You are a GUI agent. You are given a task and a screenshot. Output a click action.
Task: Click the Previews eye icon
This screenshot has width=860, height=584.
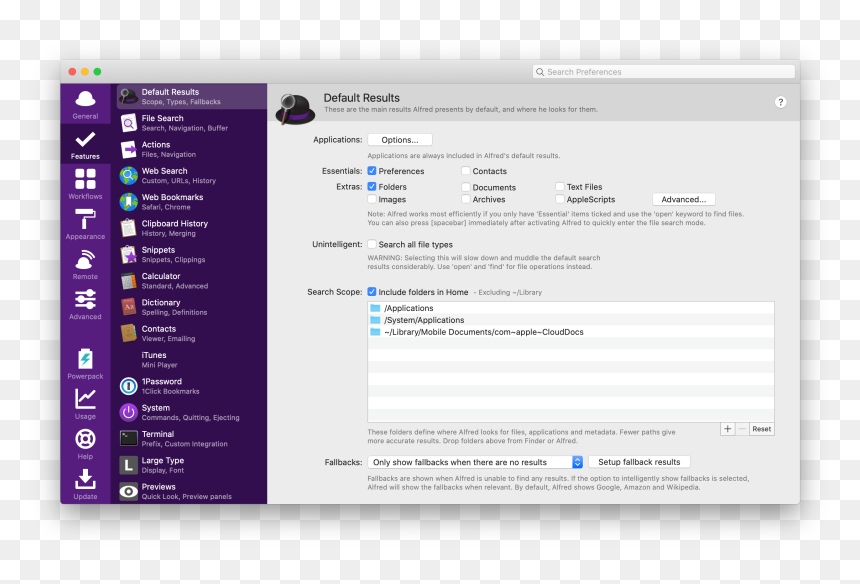coord(128,491)
